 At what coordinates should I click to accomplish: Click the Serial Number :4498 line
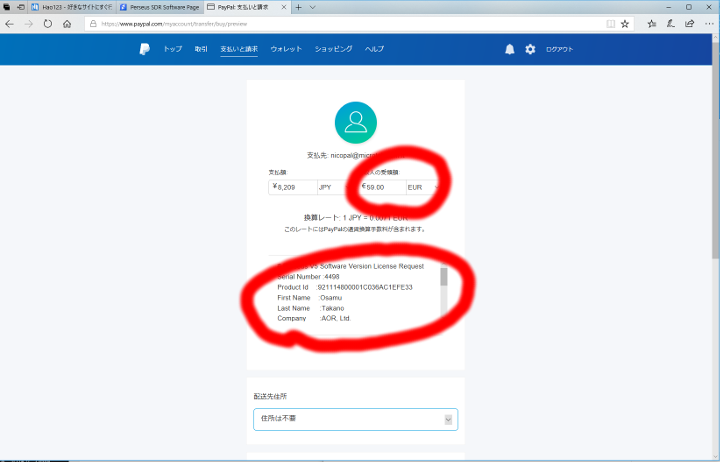pos(308,277)
